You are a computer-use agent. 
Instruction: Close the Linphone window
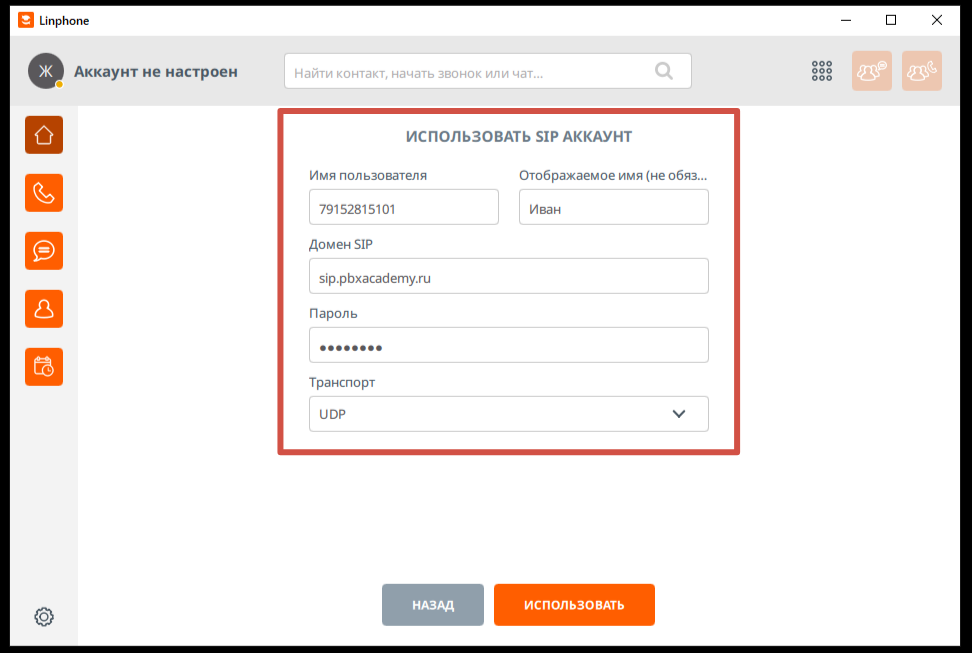tap(937, 20)
